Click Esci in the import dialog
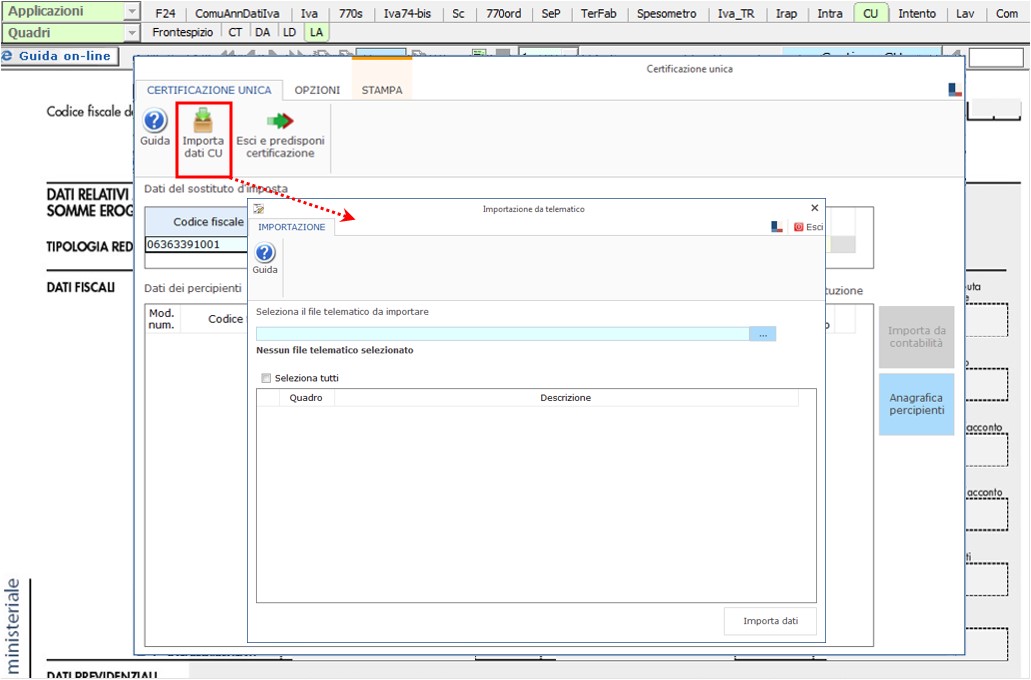 [808, 227]
